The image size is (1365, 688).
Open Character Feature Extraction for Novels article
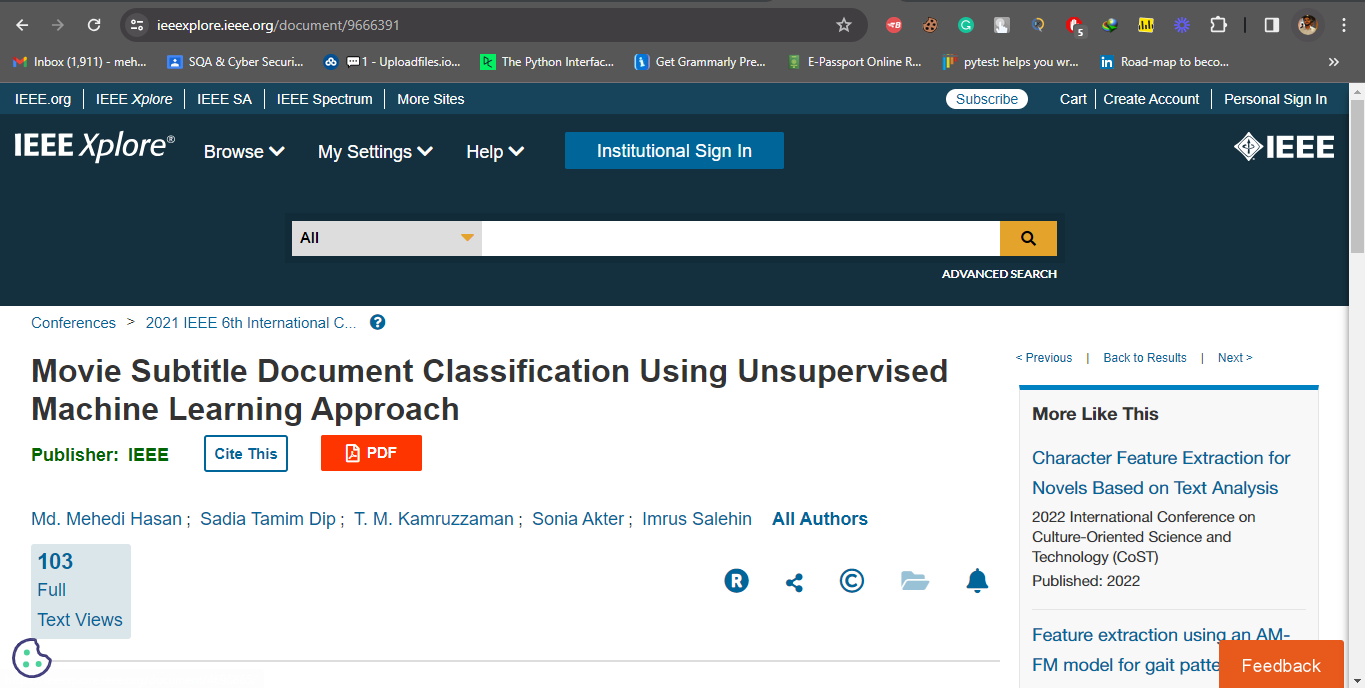(x=1161, y=473)
